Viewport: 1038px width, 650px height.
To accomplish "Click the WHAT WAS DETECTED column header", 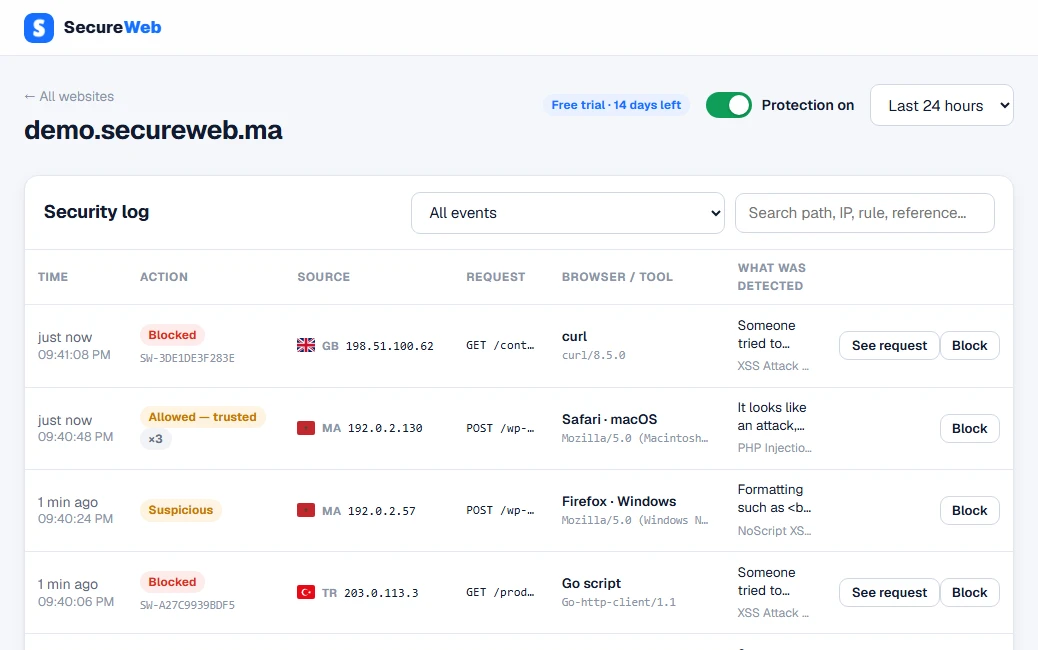I will [x=772, y=277].
